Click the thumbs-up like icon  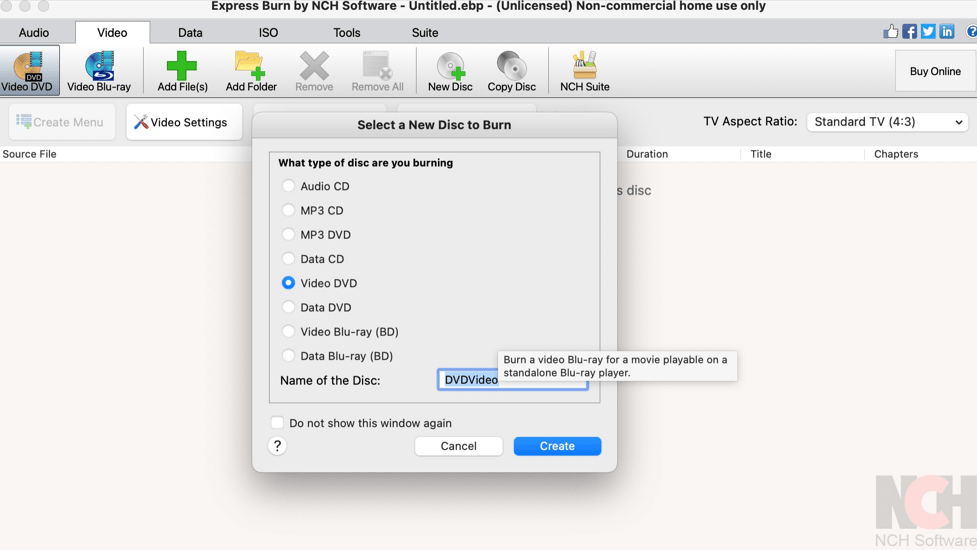[890, 32]
